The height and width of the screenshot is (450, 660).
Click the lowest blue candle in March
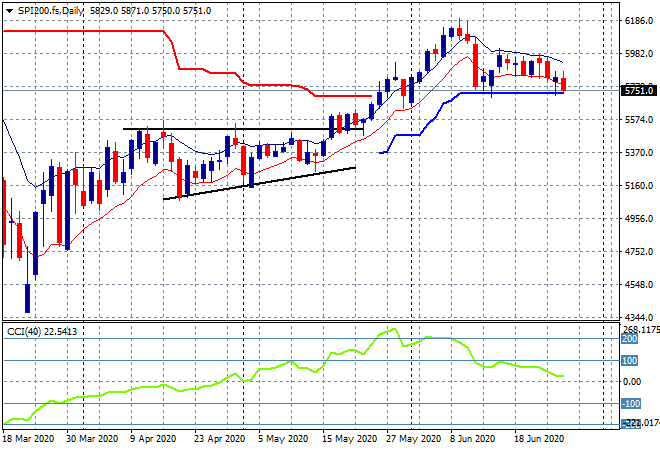tap(27, 298)
